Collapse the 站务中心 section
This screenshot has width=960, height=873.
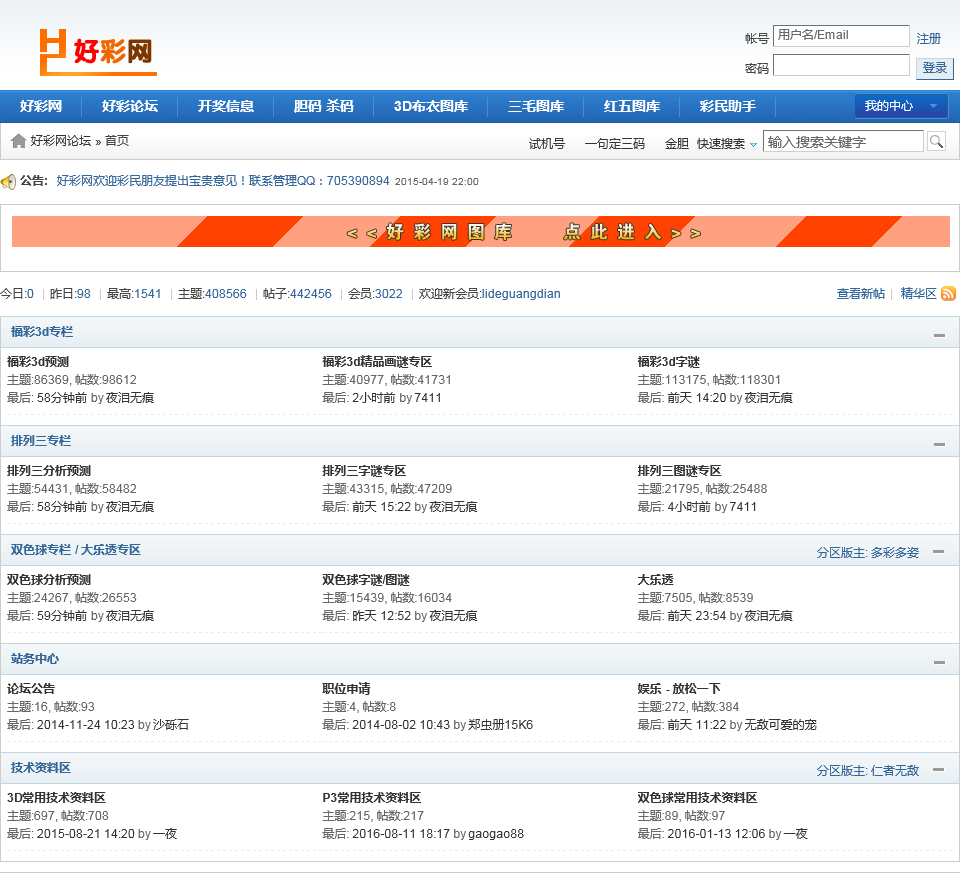[939, 662]
